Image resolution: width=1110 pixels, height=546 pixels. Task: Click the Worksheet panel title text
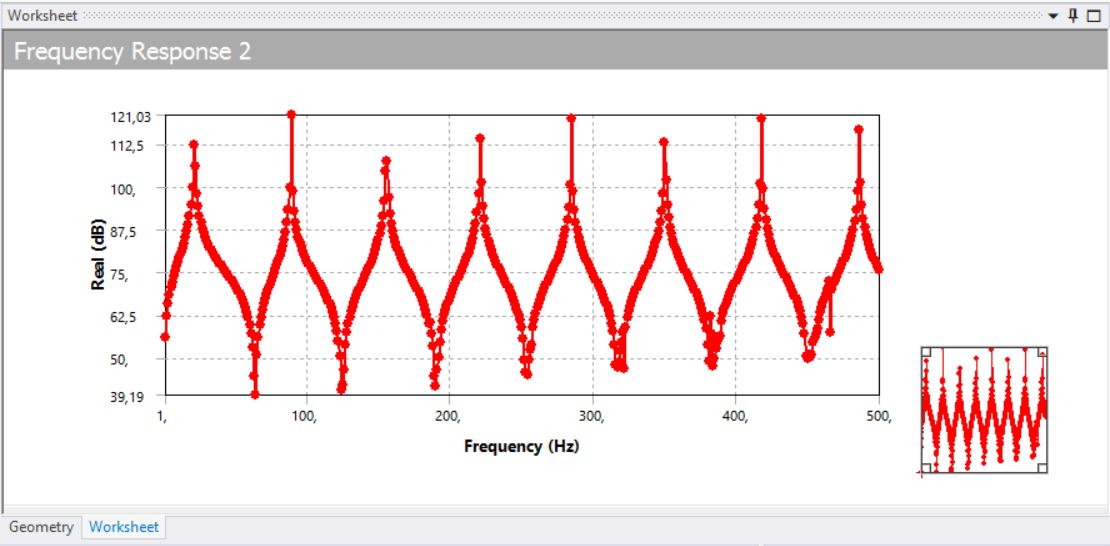42,16
